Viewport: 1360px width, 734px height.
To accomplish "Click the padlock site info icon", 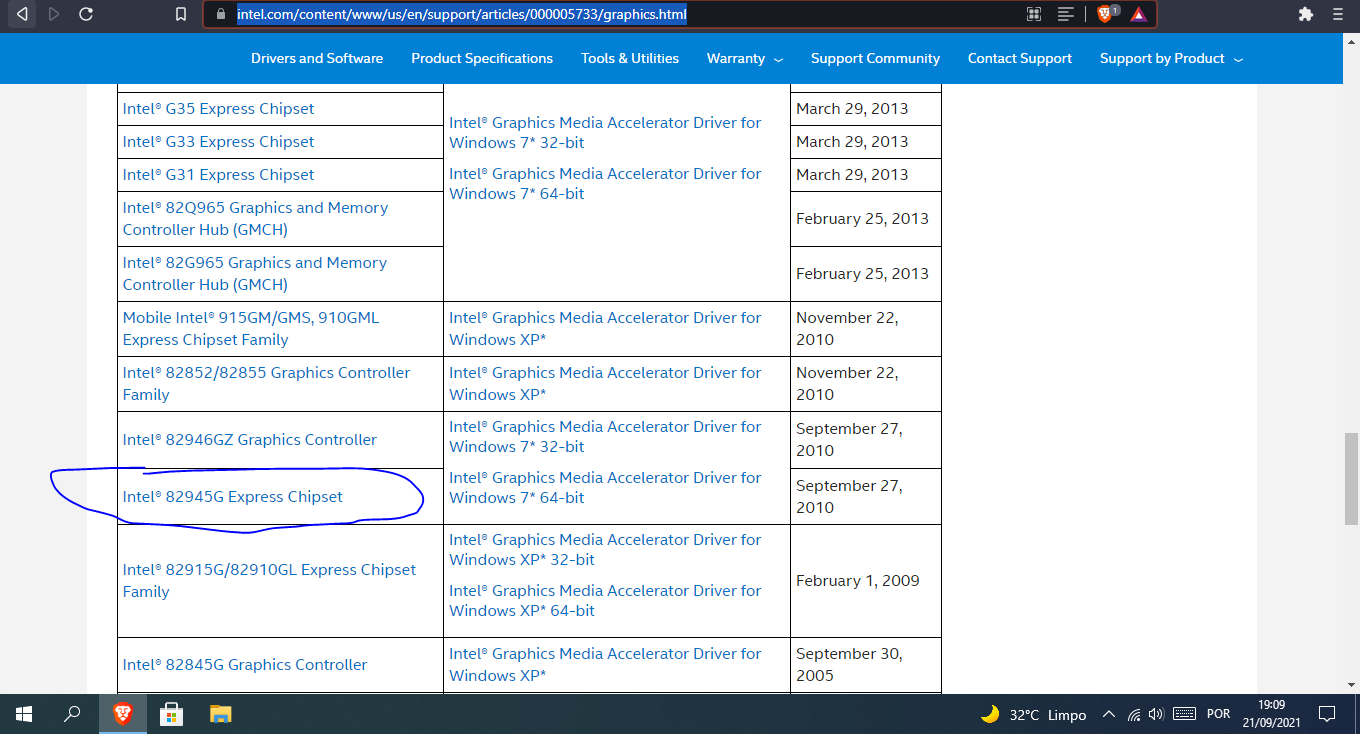I will [x=221, y=14].
